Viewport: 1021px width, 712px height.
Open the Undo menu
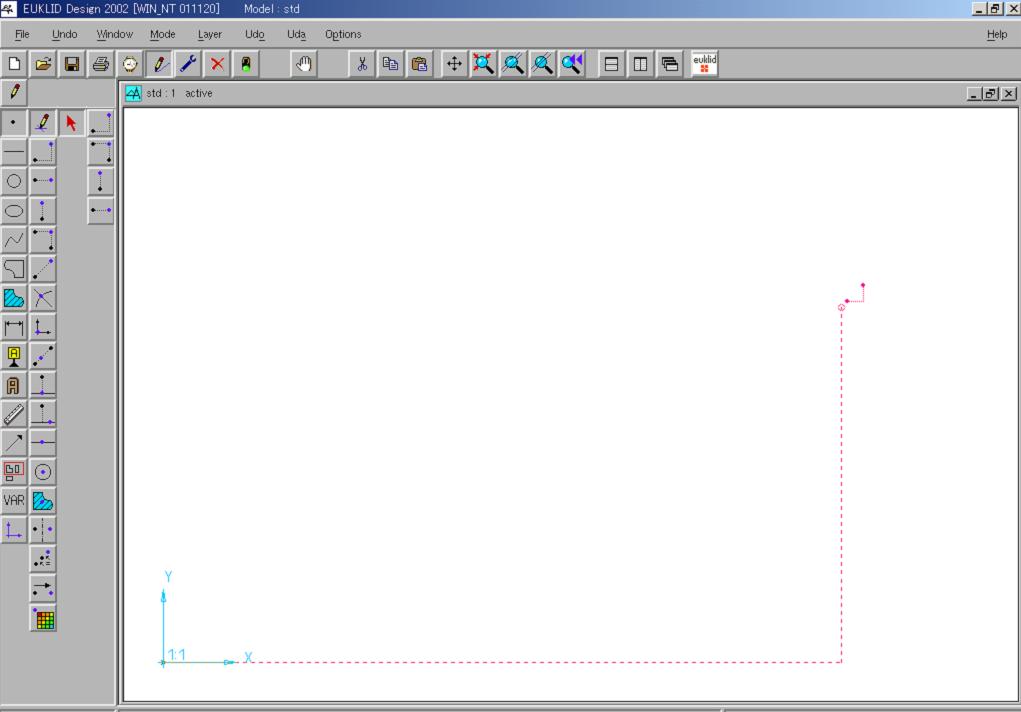64,35
